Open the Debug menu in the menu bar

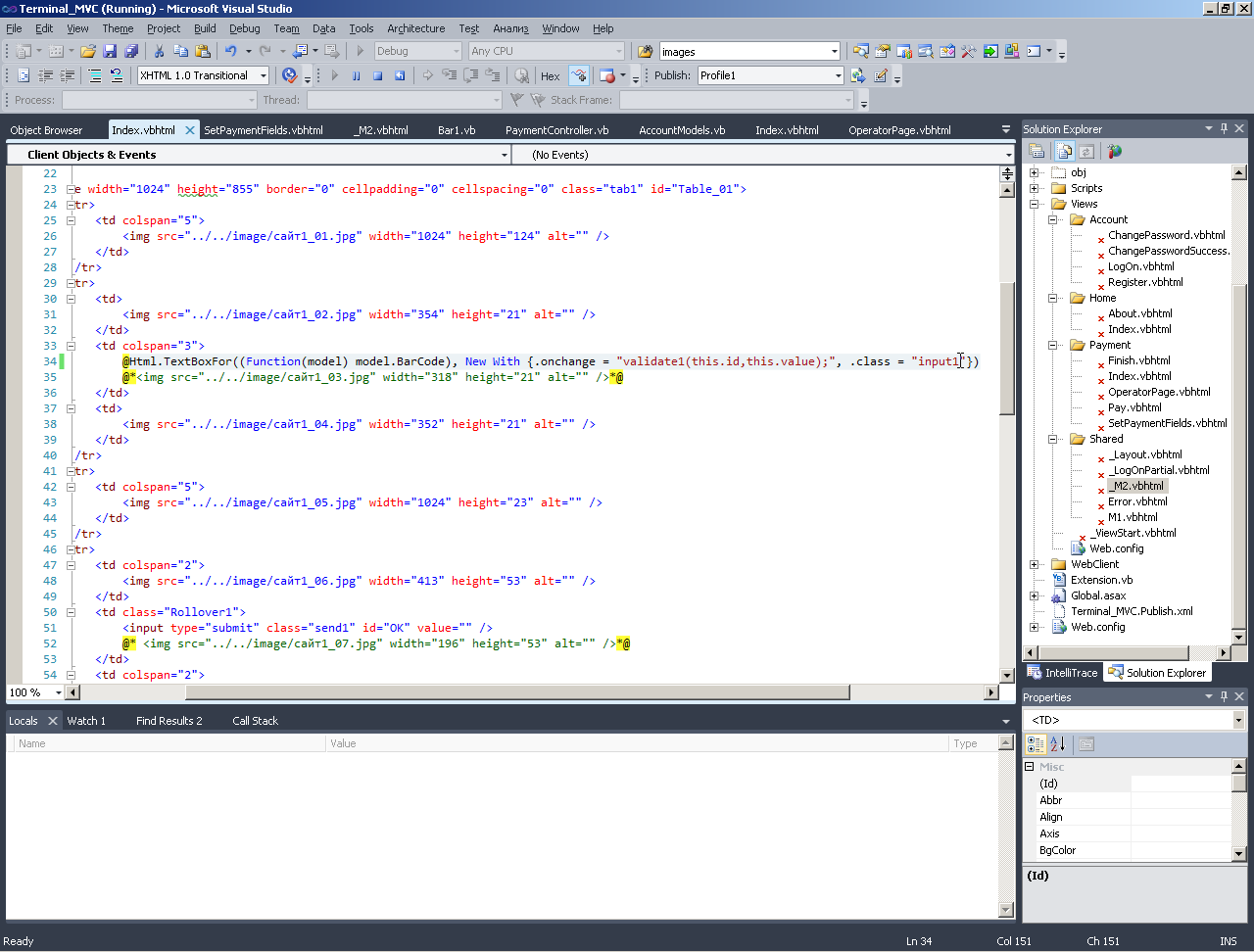tap(244, 28)
